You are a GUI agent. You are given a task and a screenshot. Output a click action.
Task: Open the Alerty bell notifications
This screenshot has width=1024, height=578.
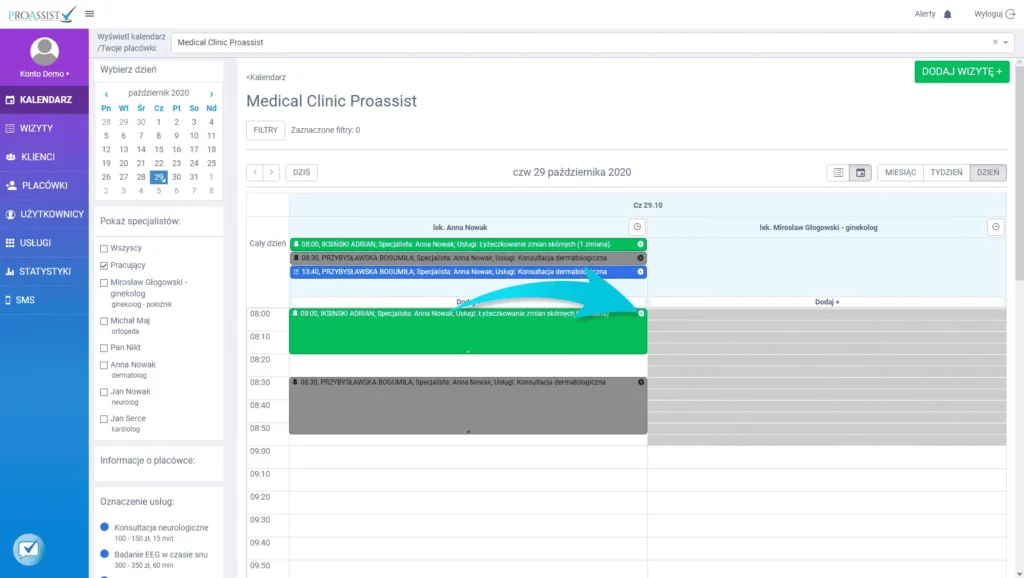click(947, 14)
